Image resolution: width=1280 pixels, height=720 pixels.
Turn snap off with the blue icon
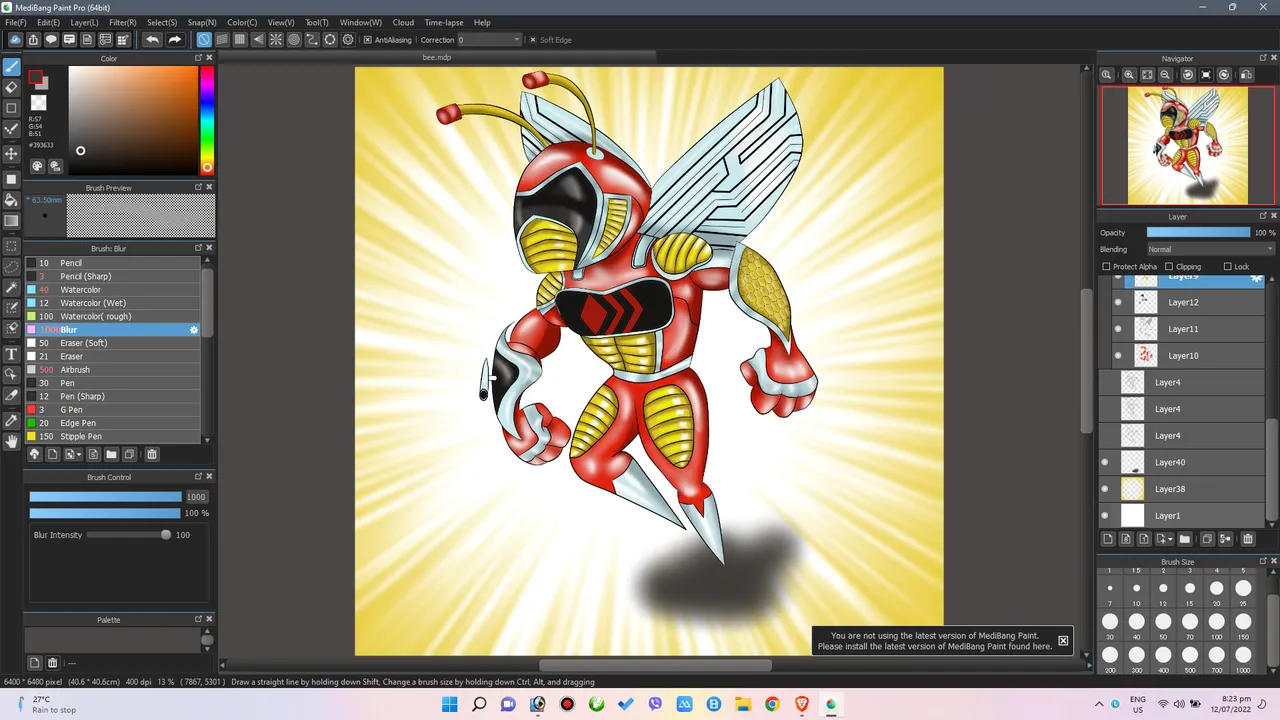(x=204, y=39)
